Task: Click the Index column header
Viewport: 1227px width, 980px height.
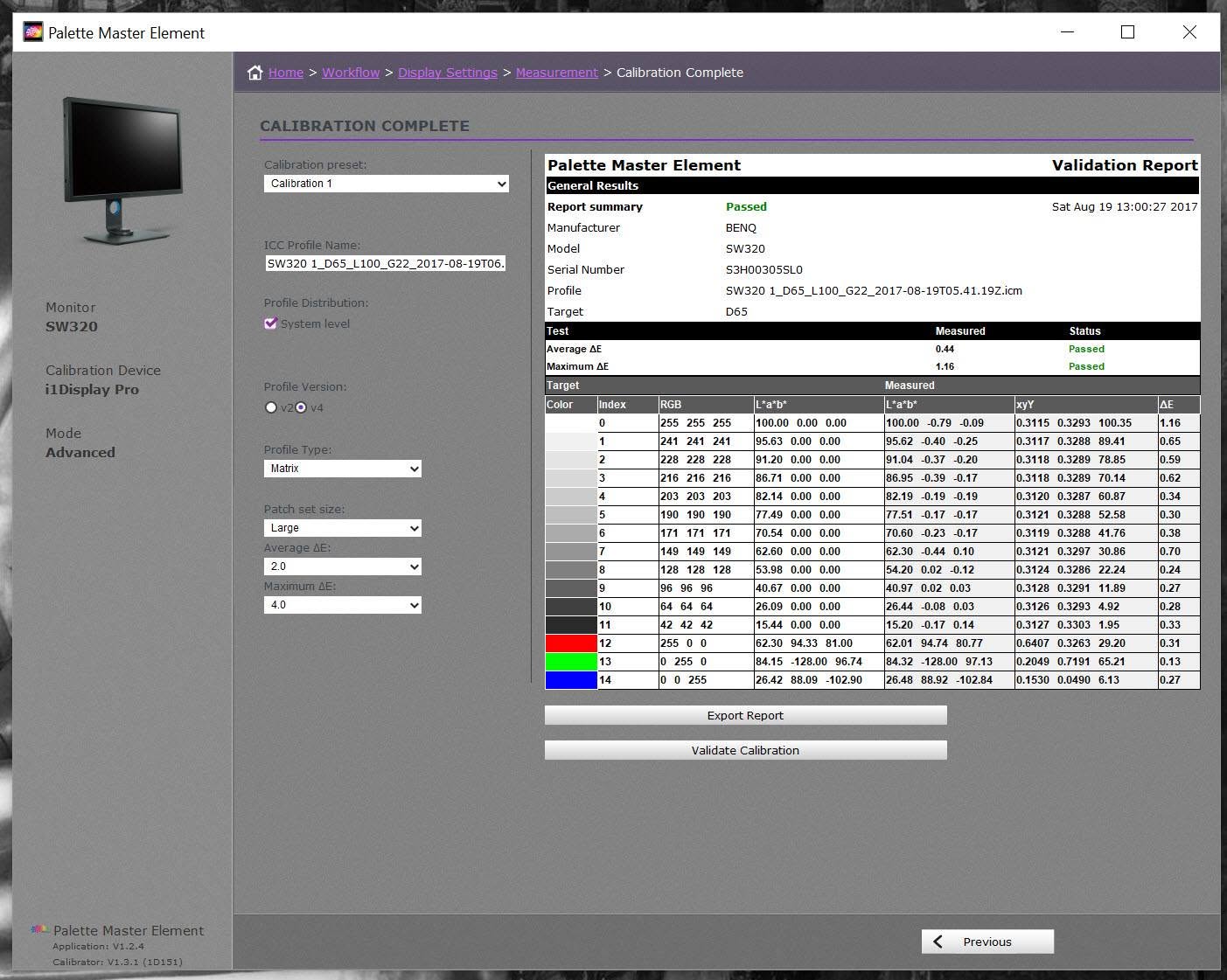Action: point(627,405)
